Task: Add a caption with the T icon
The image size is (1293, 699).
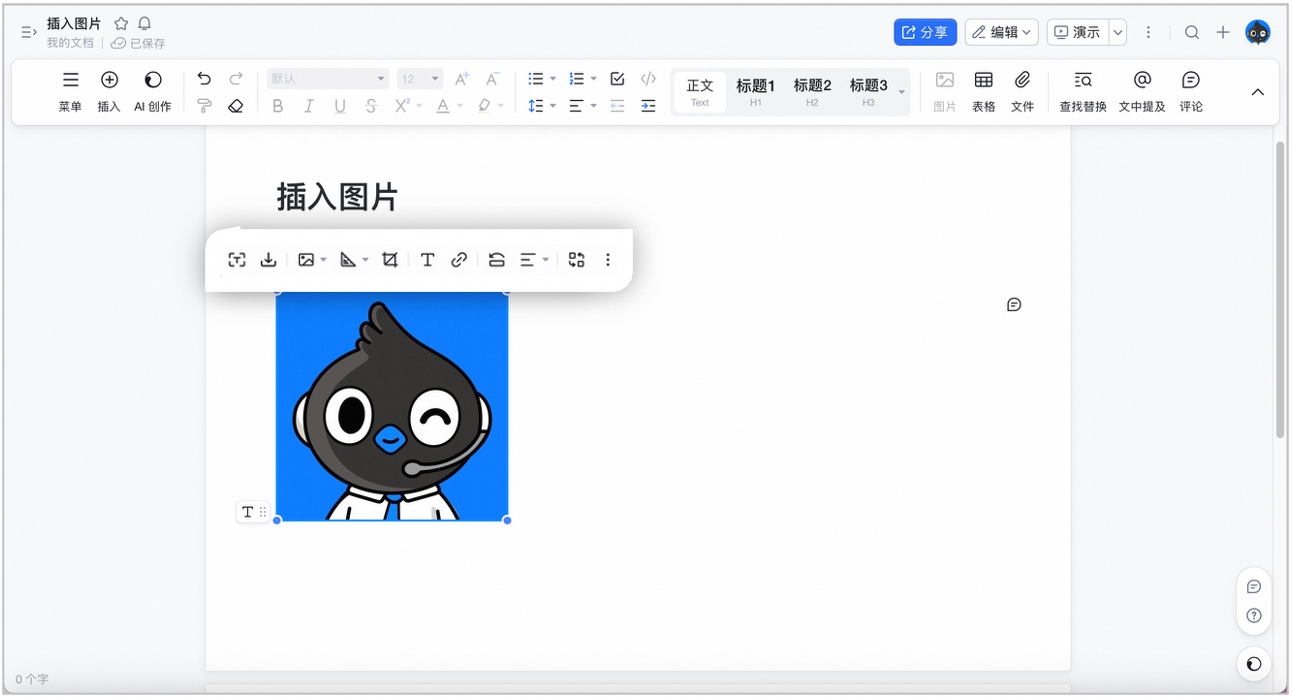Action: 427,260
